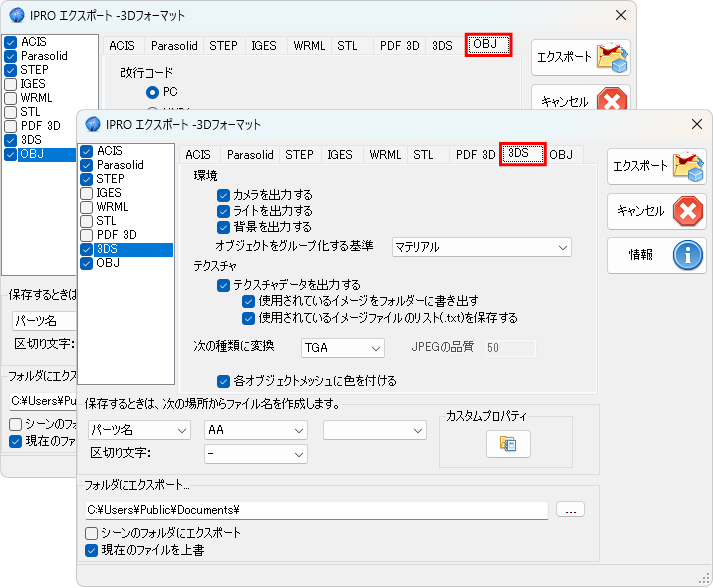Viewport: 713px width, 588px height.
Task: Check the IGES checkbox in the front window's format list
Action: pyautogui.click(x=86, y=193)
